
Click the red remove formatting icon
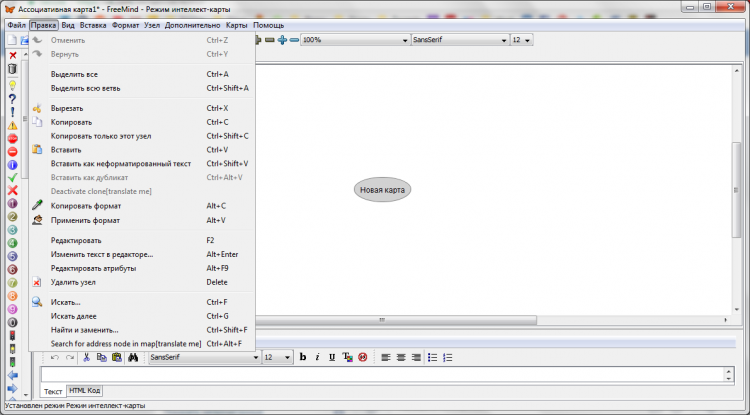363,357
